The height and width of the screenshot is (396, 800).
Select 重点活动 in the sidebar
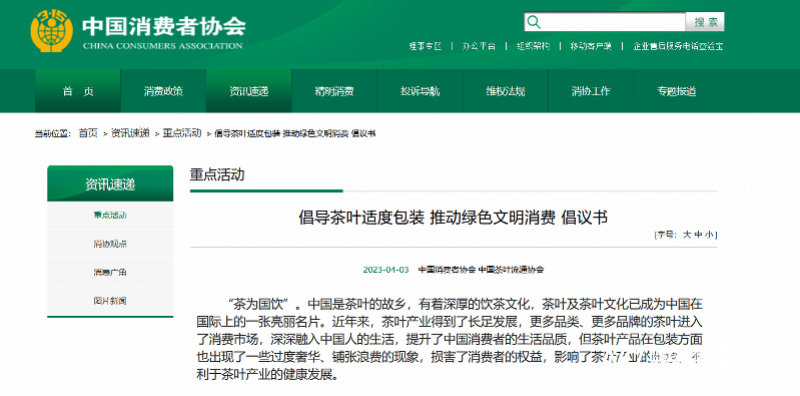[x=110, y=215]
